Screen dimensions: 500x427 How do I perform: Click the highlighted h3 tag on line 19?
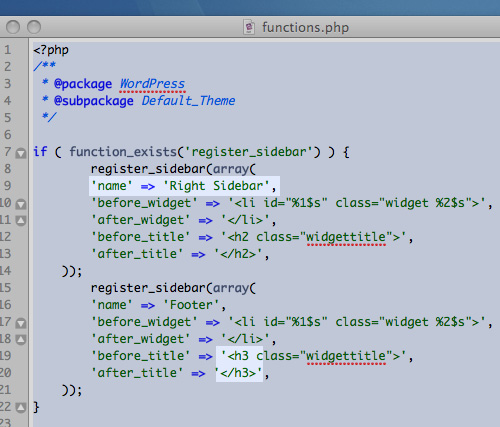[238, 356]
